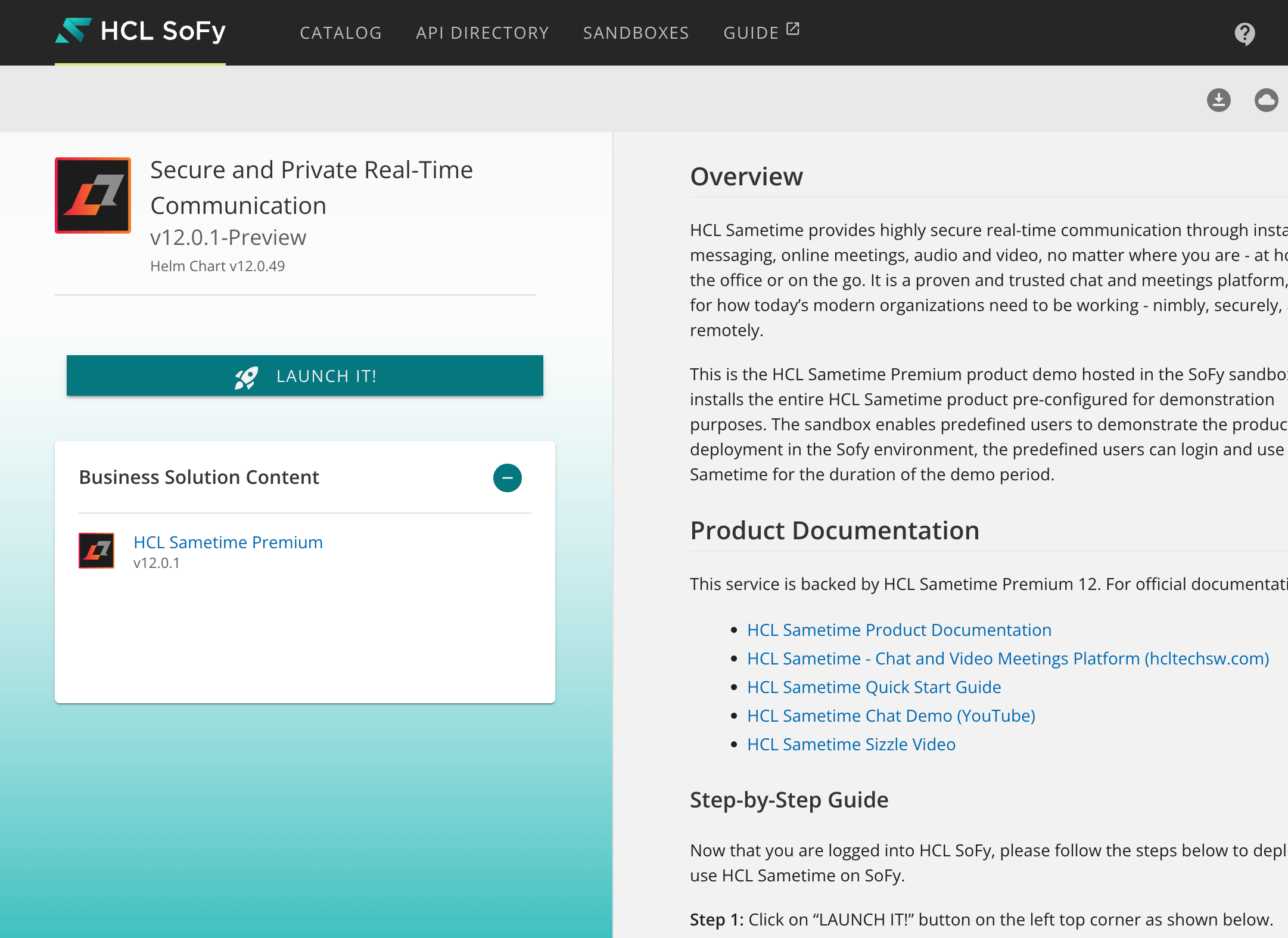Click the HCL SoFy logo
1288x938 pixels.
tap(141, 31)
